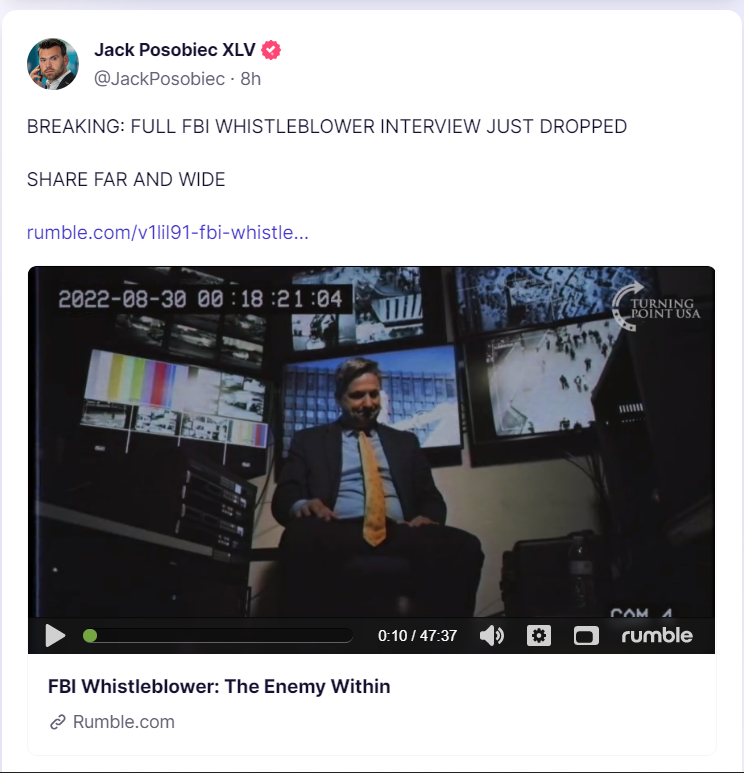The image size is (744, 773).
Task: Open the rumble.com/v1lil91 link
Action: click(168, 232)
